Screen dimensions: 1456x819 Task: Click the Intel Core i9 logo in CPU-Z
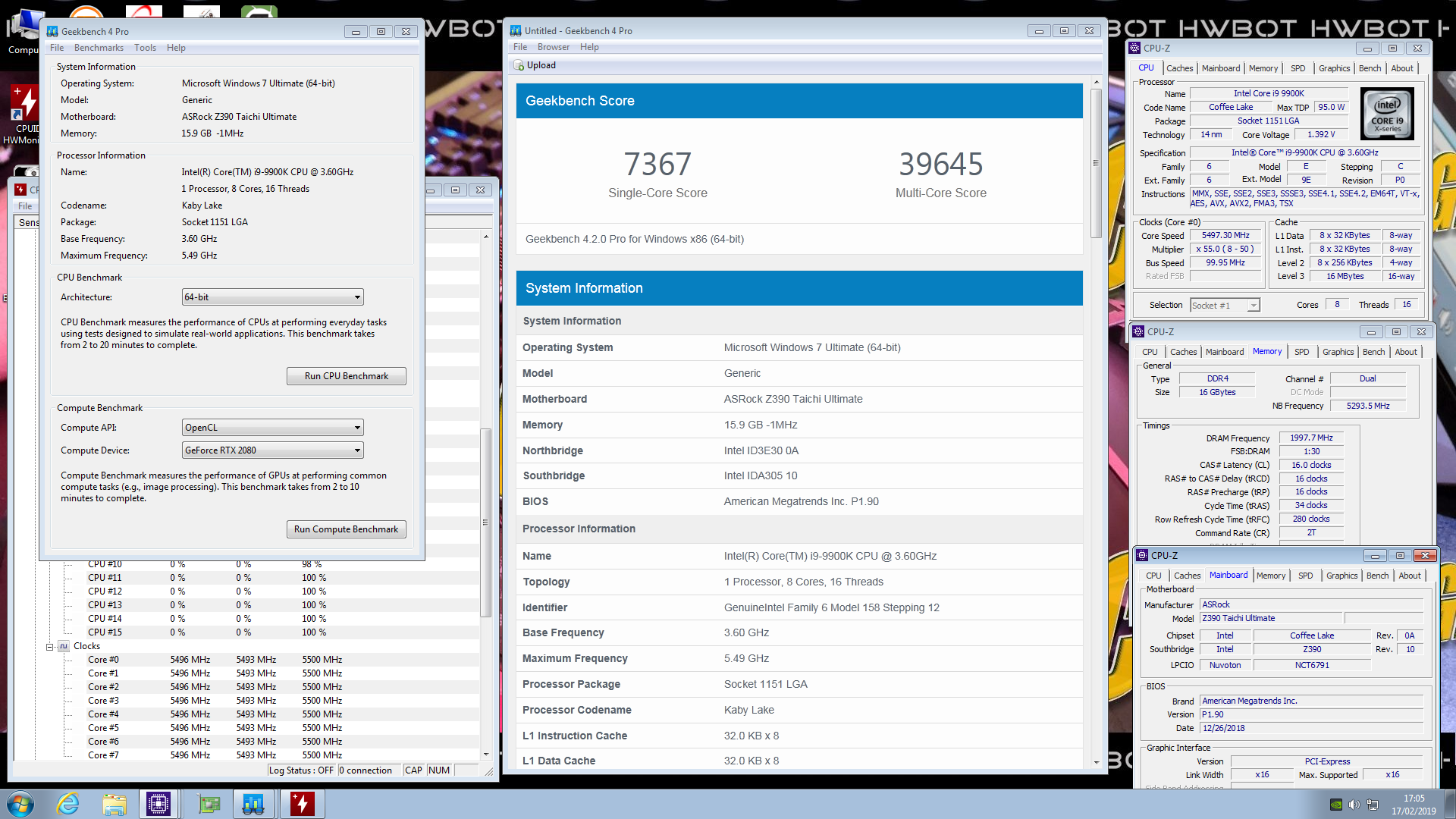point(1388,114)
